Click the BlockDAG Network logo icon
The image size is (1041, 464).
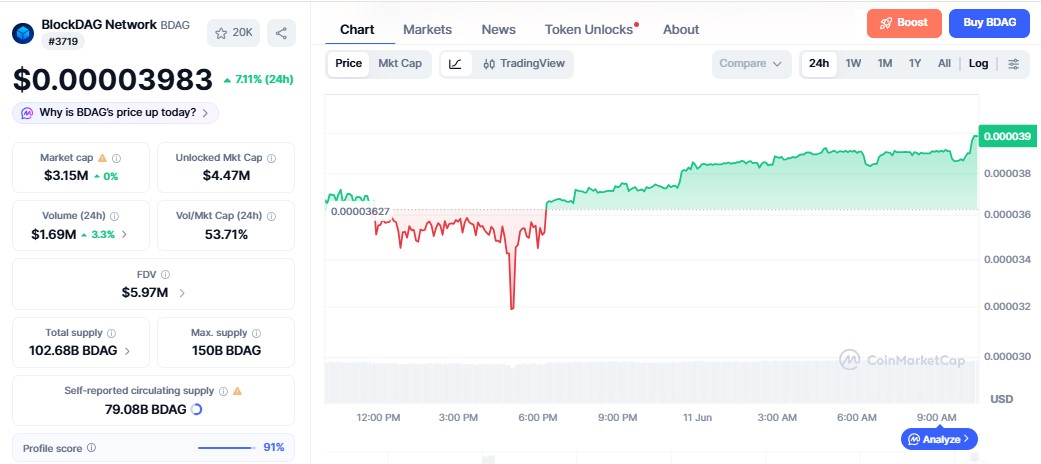click(x=23, y=33)
